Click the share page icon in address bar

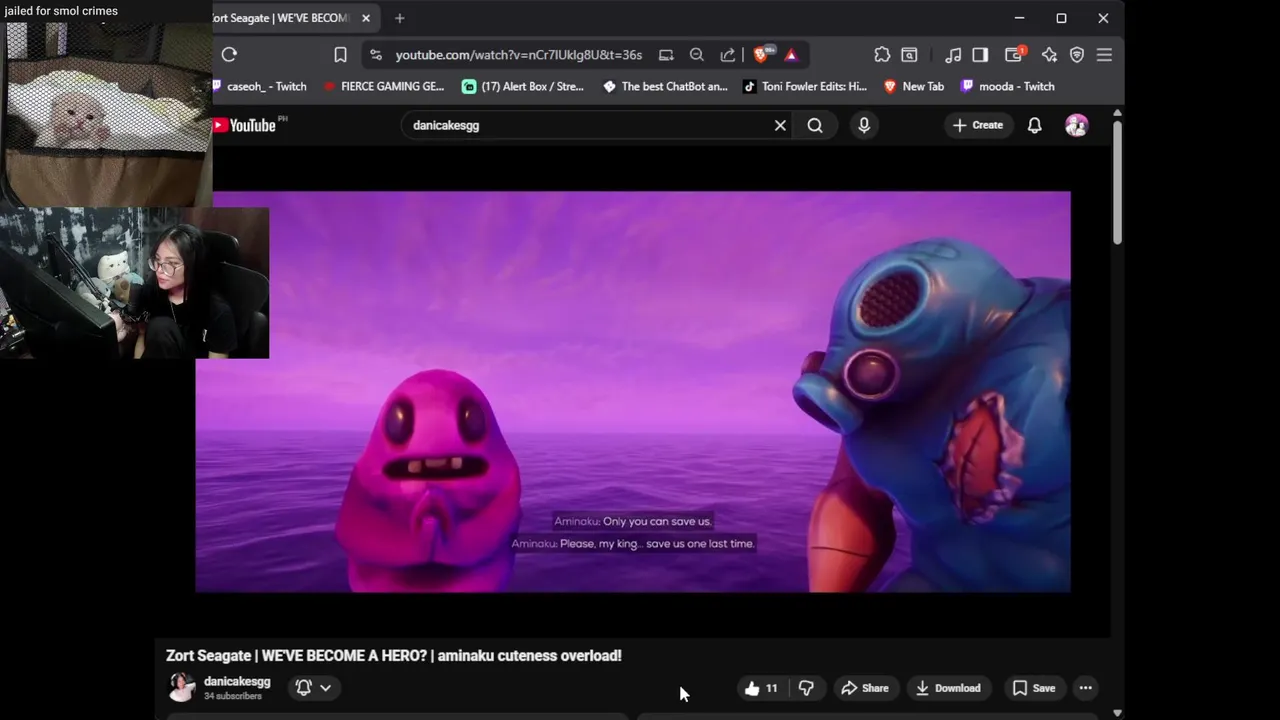(728, 55)
